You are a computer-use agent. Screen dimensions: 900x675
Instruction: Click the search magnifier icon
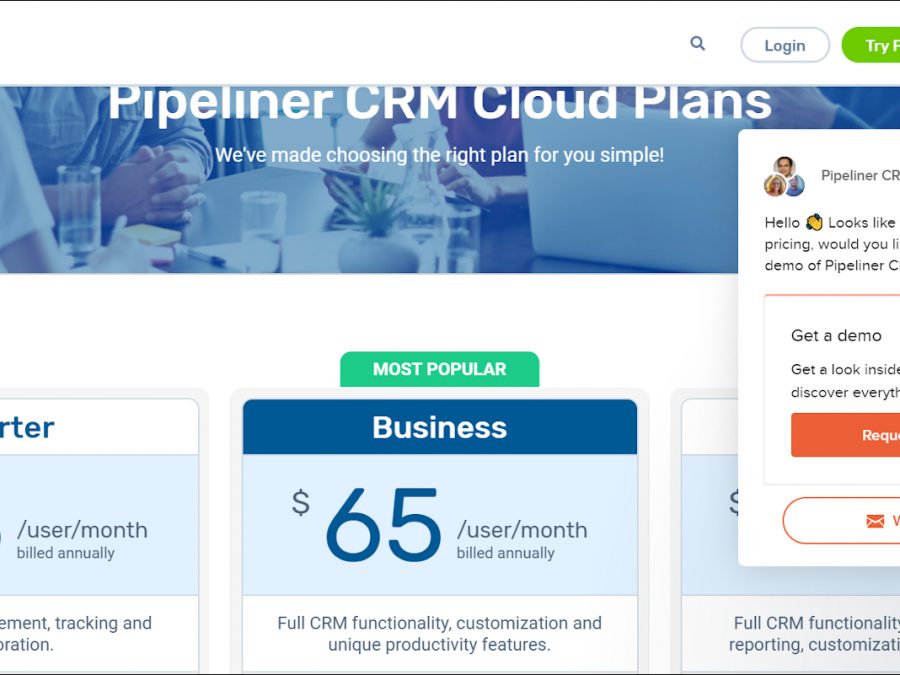[698, 44]
